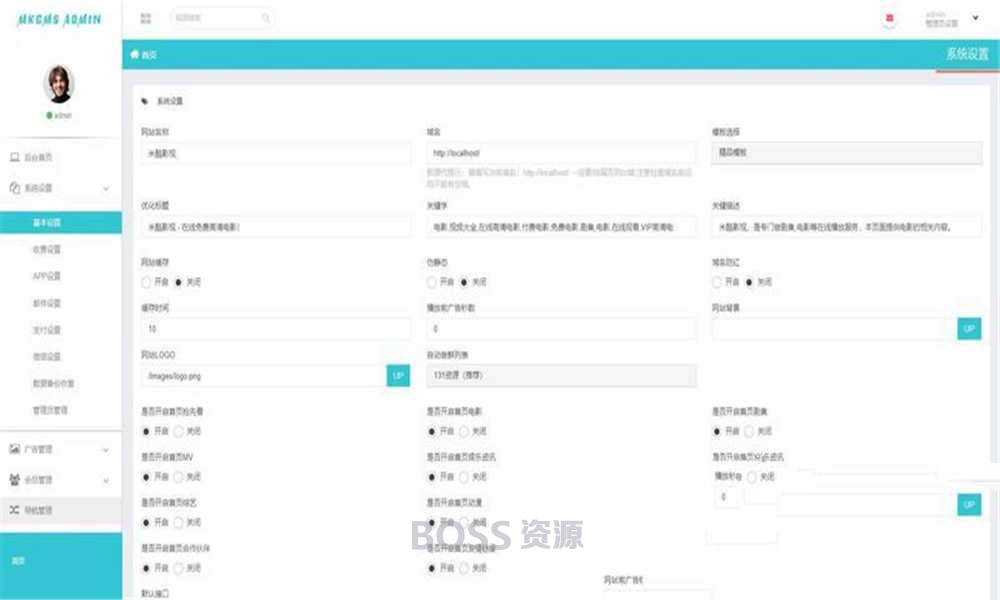
Task: Select 基本设置 in the sidebar
Action: [x=61, y=223]
